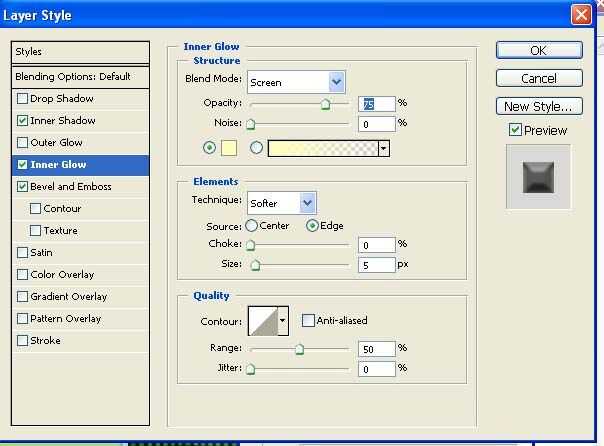Click the Choke percent input field
Screen dimensions: 604x446
[376, 245]
